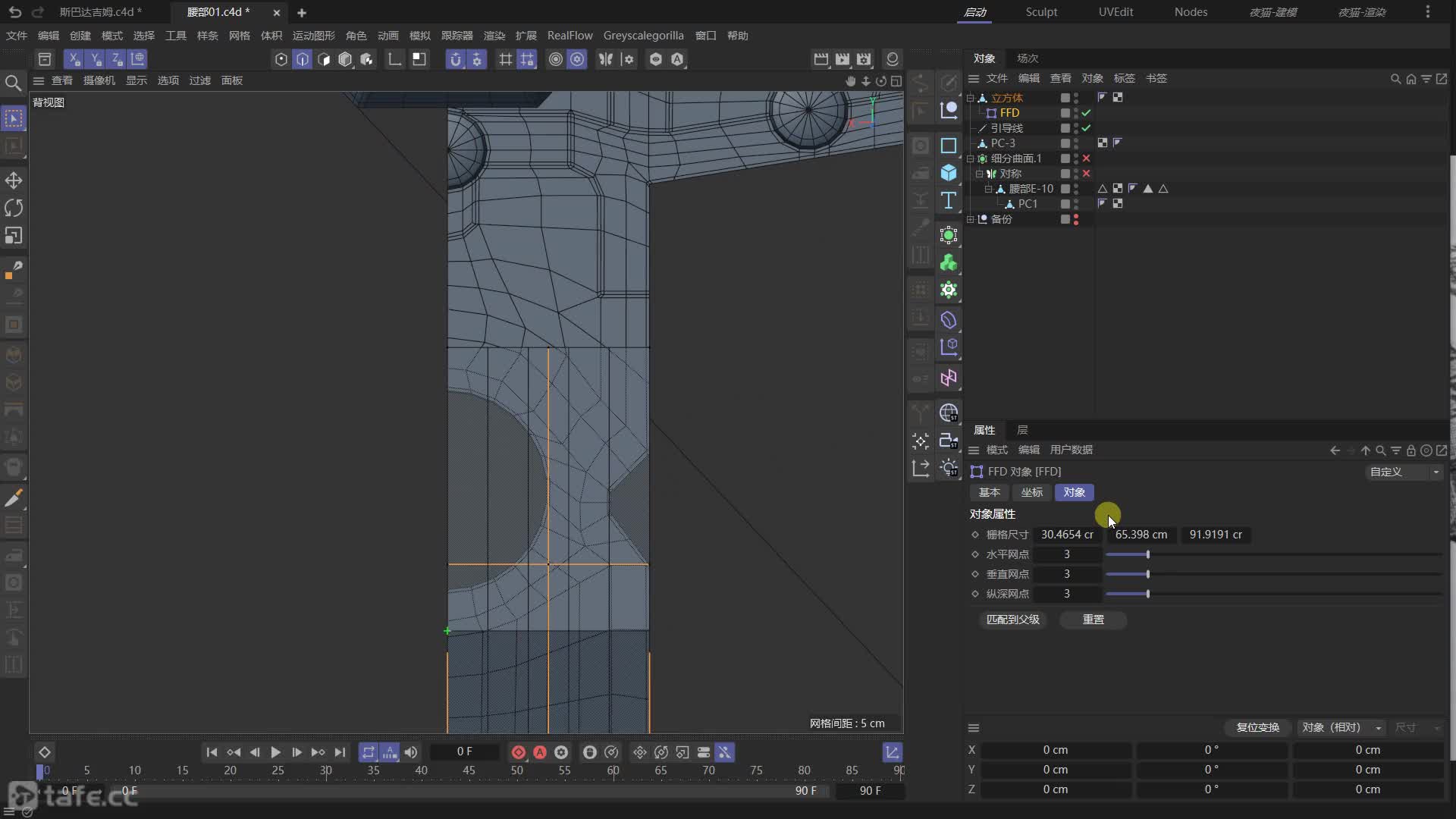Toggle the X axis lock
The height and width of the screenshot is (819, 1456).
point(74,59)
